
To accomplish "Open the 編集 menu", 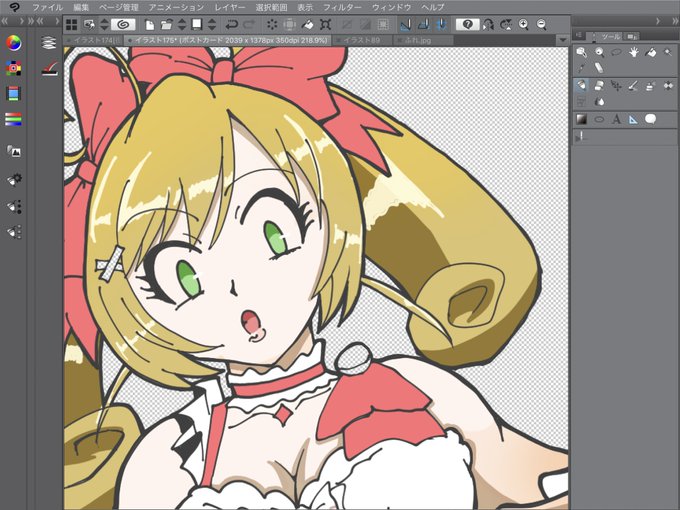I will click(81, 7).
